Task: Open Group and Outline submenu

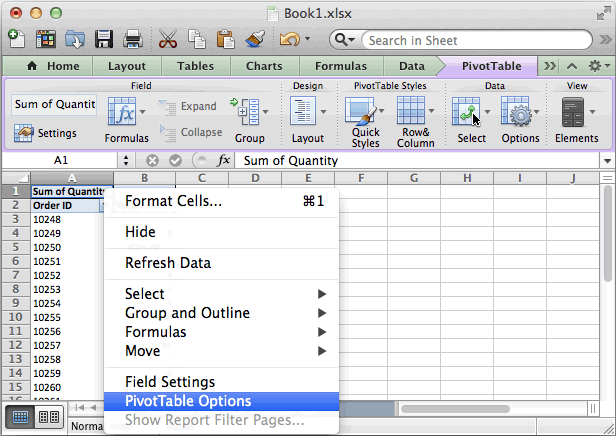Action: (x=222, y=313)
